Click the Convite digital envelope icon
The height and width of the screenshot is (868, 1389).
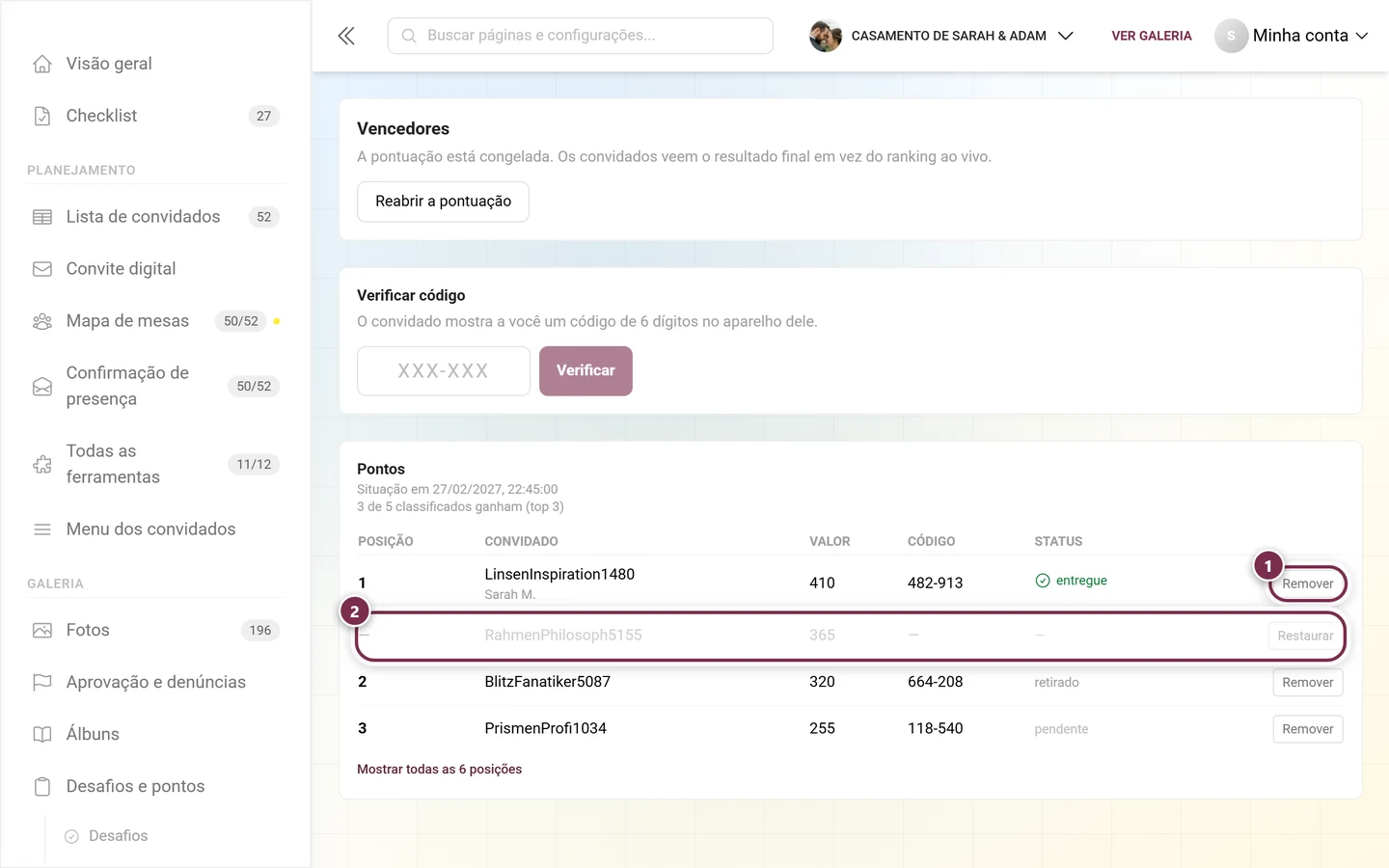click(42, 269)
